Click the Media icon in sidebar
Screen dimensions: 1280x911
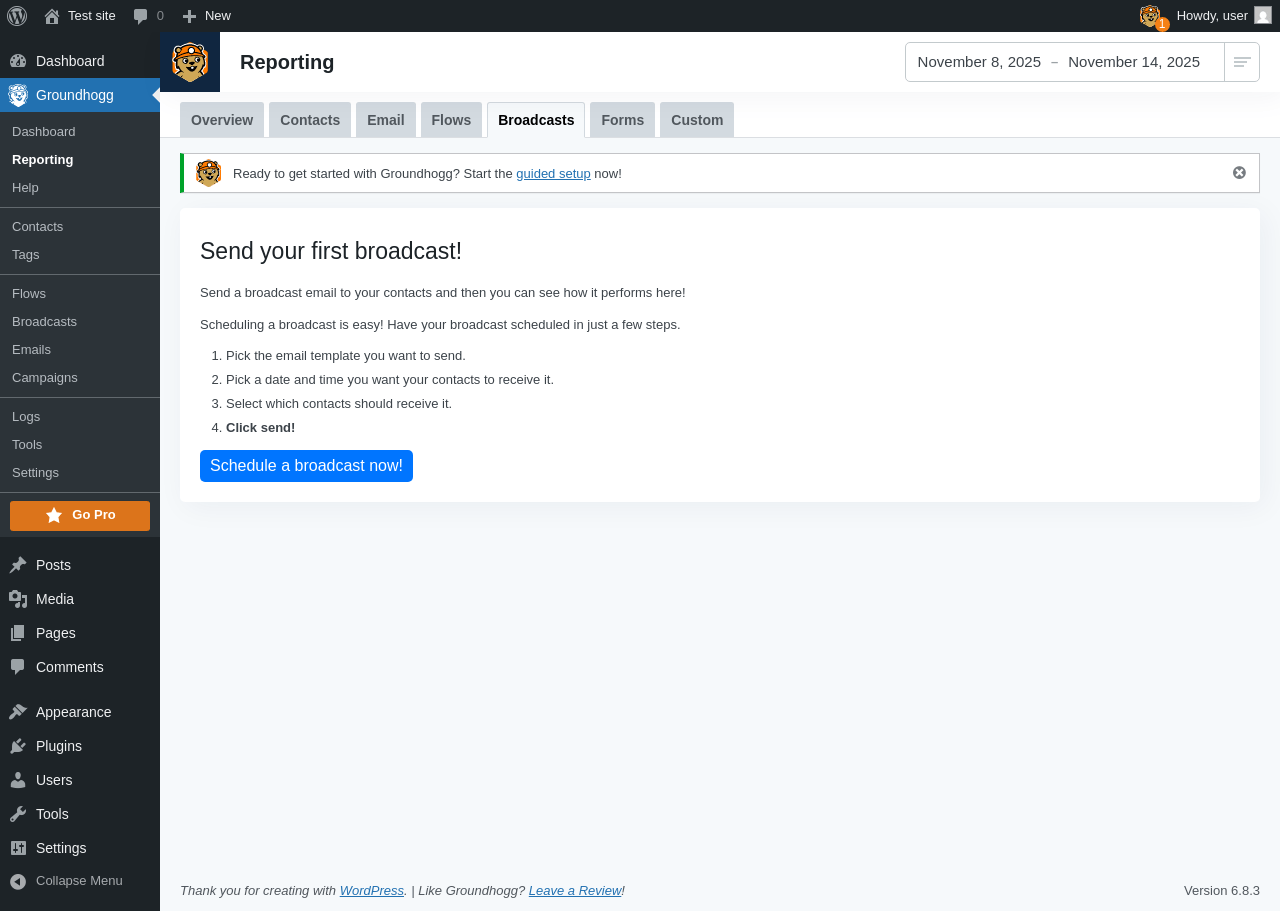click(x=18, y=599)
